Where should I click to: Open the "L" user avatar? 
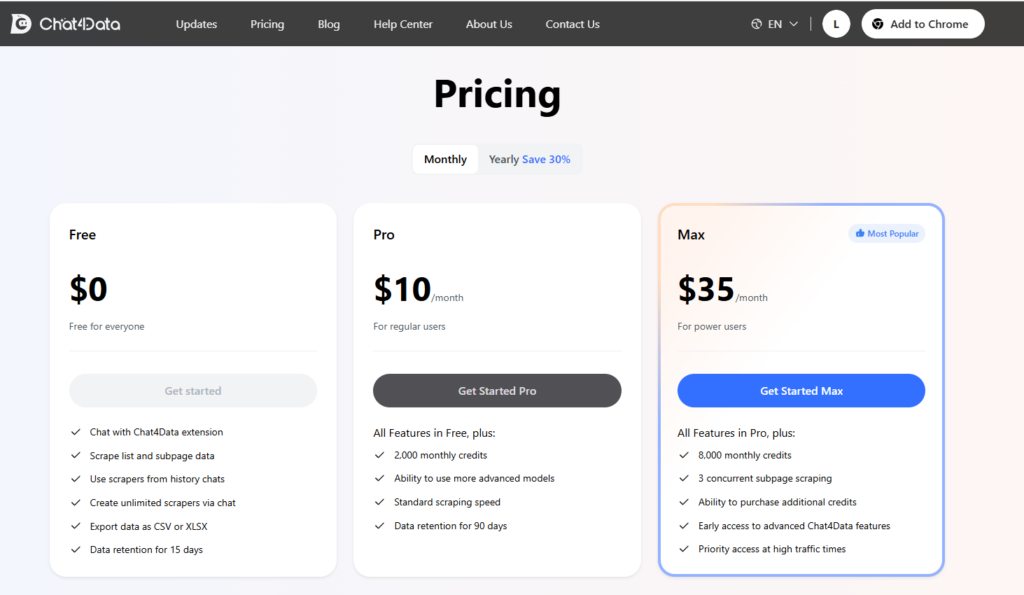tap(836, 23)
